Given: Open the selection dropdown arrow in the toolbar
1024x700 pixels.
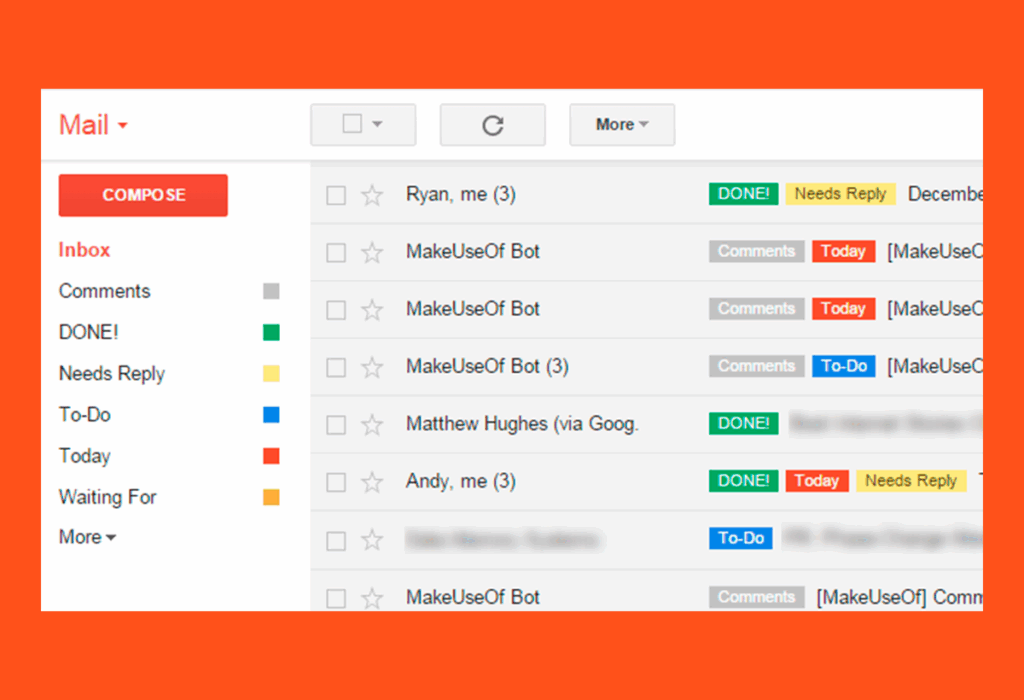Looking at the screenshot, I should [378, 124].
